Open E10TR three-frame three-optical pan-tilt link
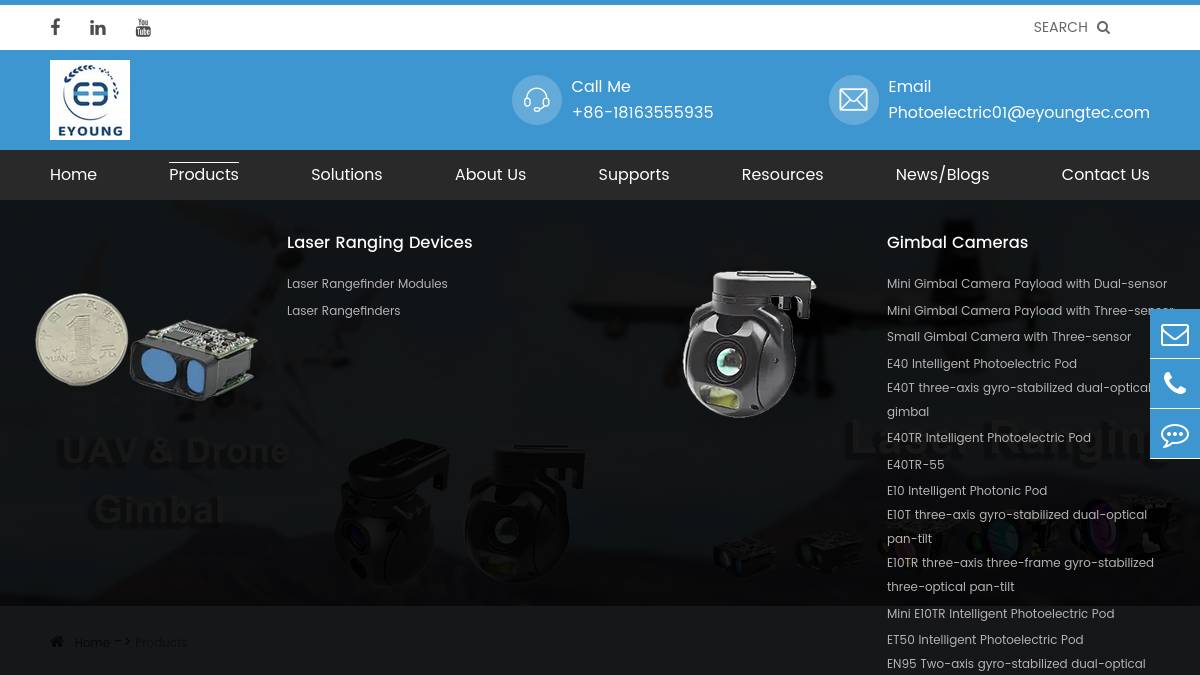Image resolution: width=1200 pixels, height=675 pixels. click(1020, 575)
